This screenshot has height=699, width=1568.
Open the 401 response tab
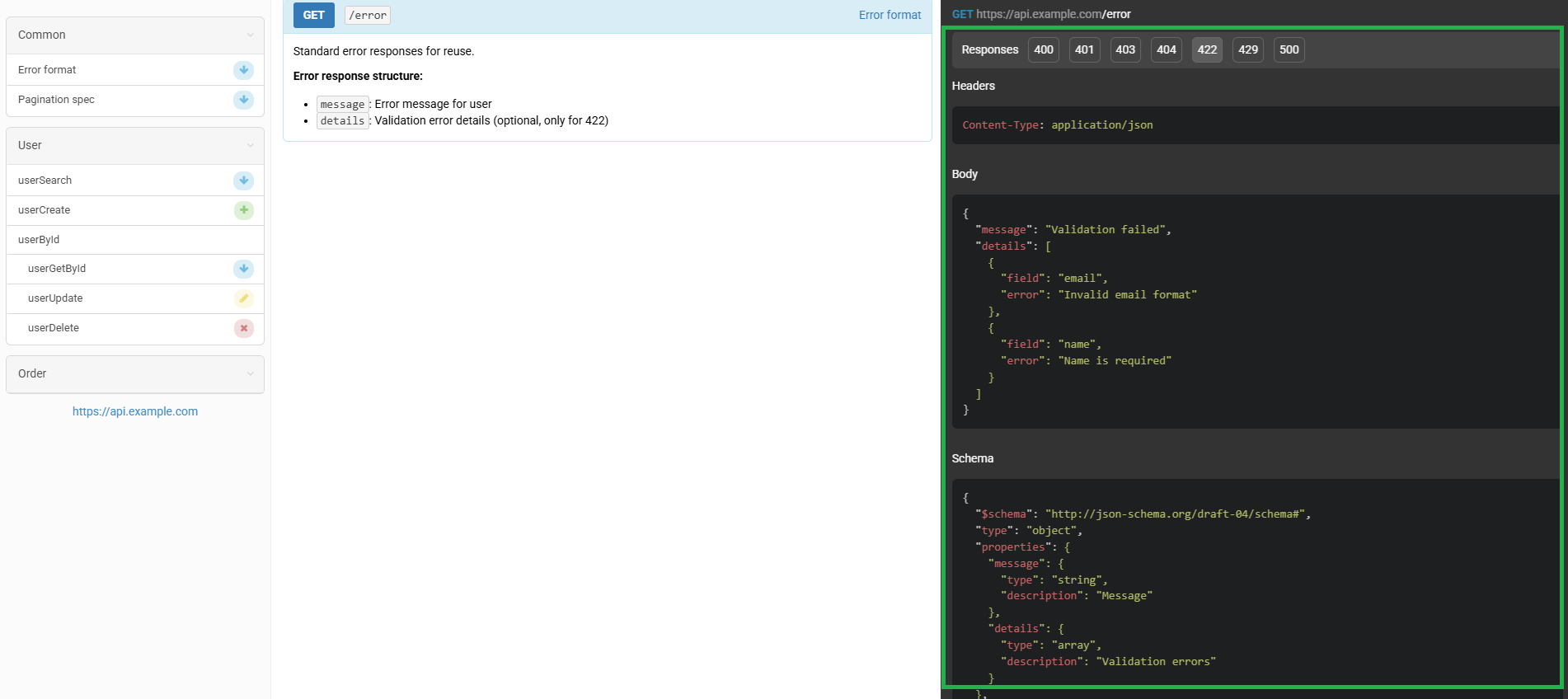click(x=1084, y=49)
